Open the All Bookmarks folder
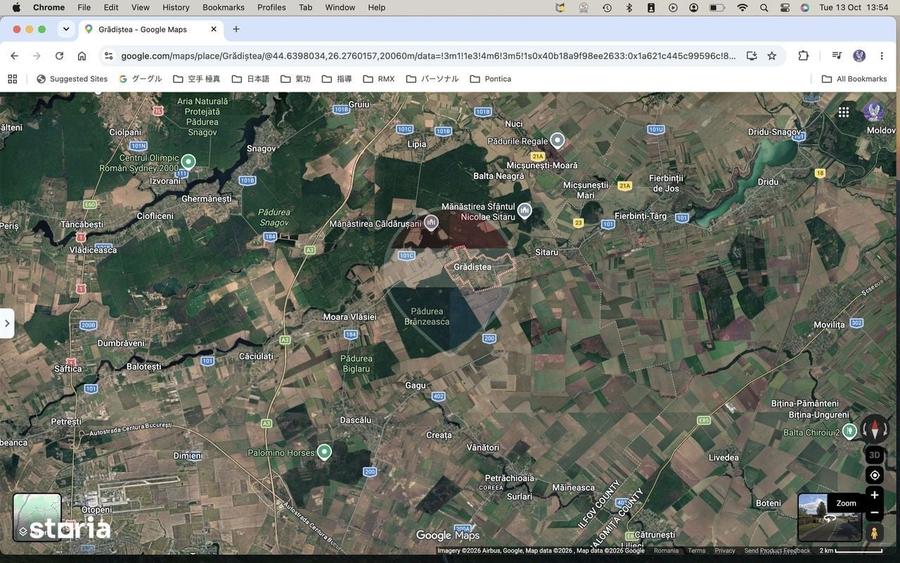900x563 pixels. [x=854, y=79]
